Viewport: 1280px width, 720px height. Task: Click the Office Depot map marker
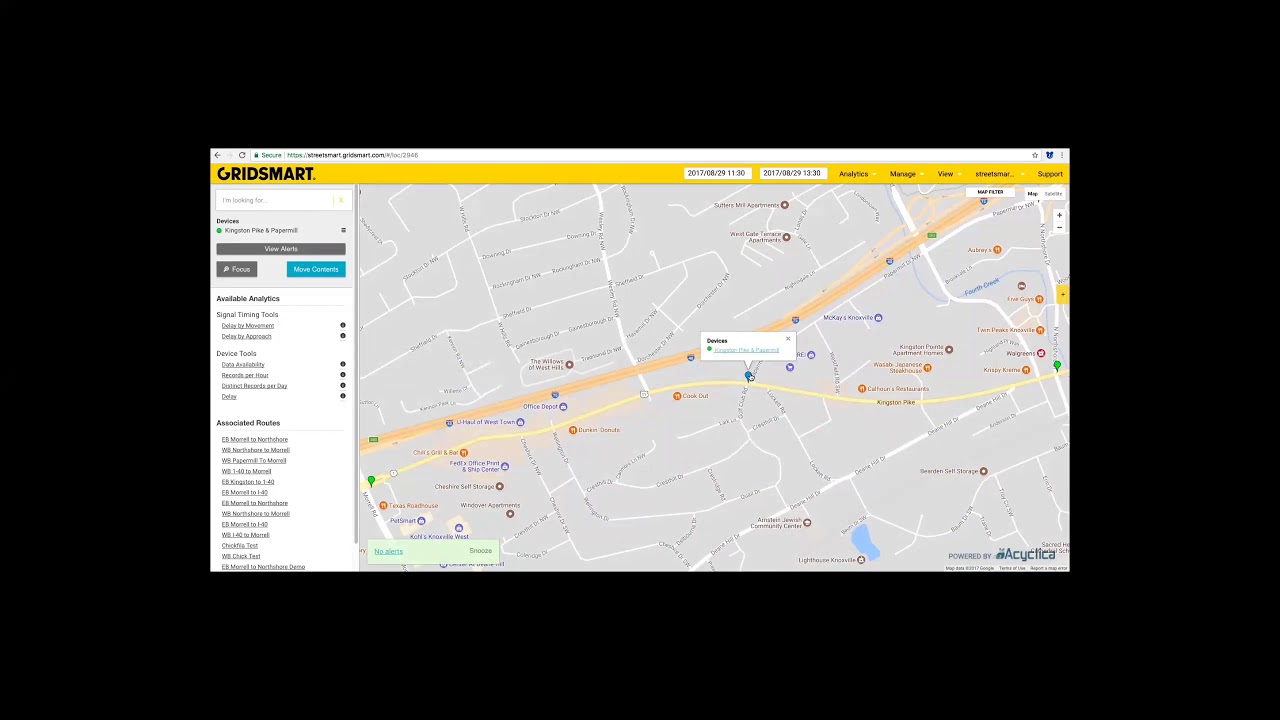coord(563,406)
